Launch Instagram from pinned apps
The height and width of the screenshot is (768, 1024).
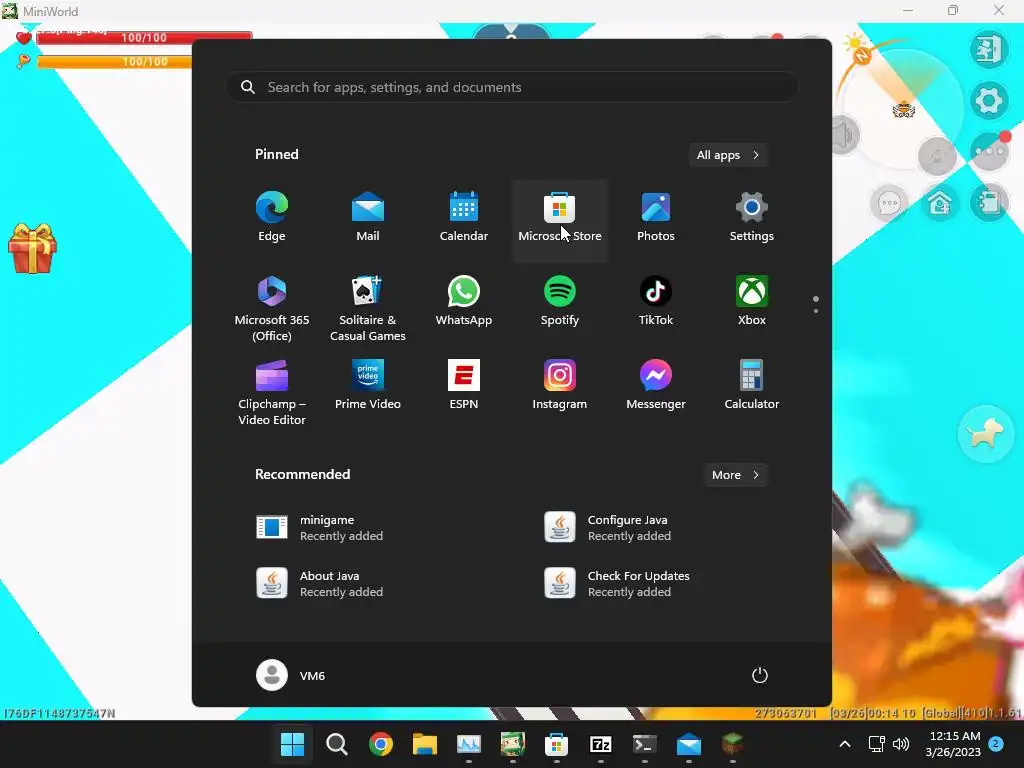click(560, 385)
